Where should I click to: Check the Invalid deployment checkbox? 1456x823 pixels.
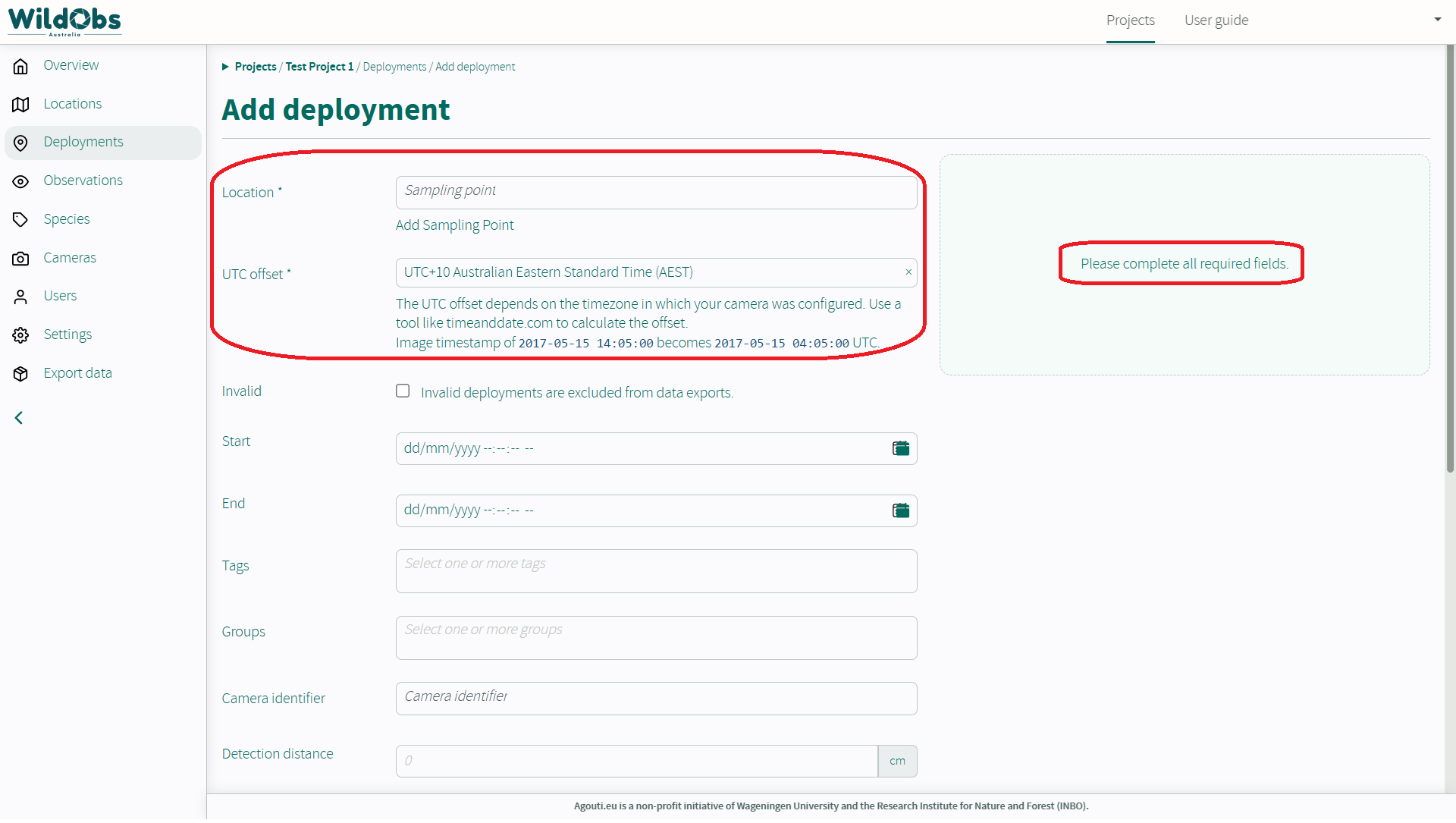click(403, 391)
